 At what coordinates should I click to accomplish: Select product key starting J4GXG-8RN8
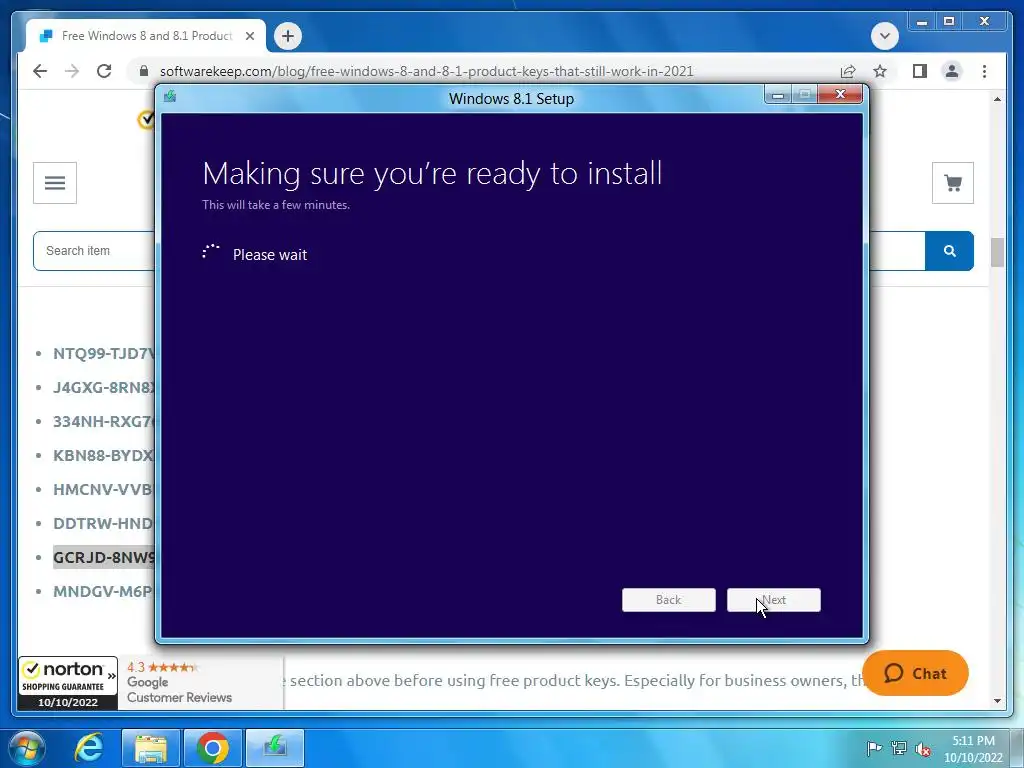coord(104,387)
